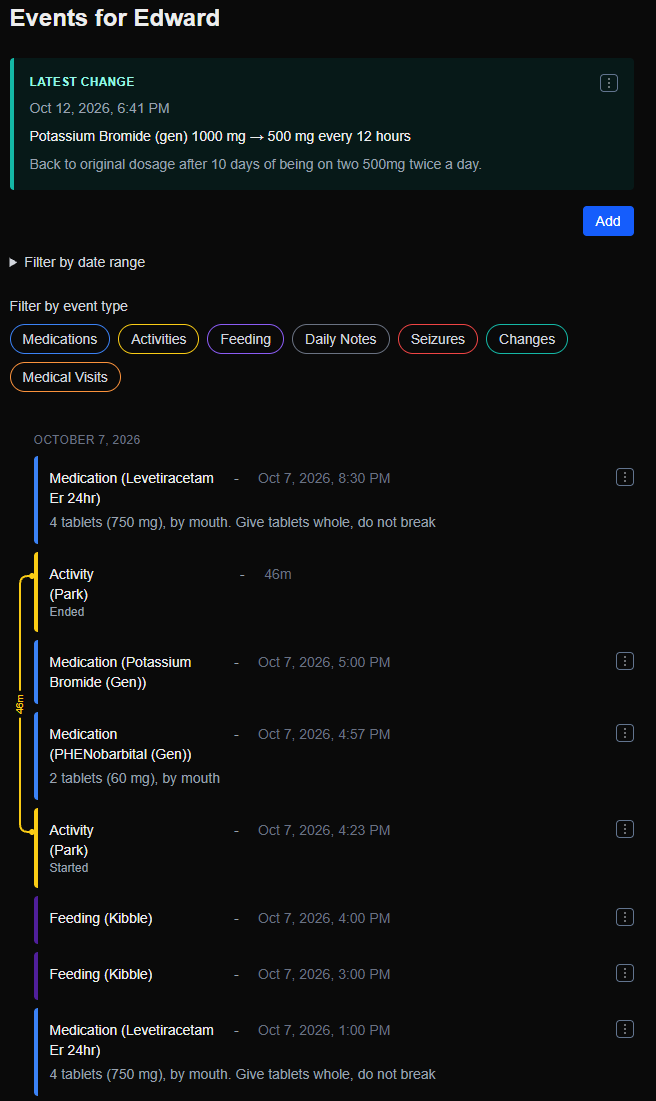The height and width of the screenshot is (1101, 656).
Task: Click the Oct 12, 2026, 6:41 PM timestamp
Action: (100, 108)
